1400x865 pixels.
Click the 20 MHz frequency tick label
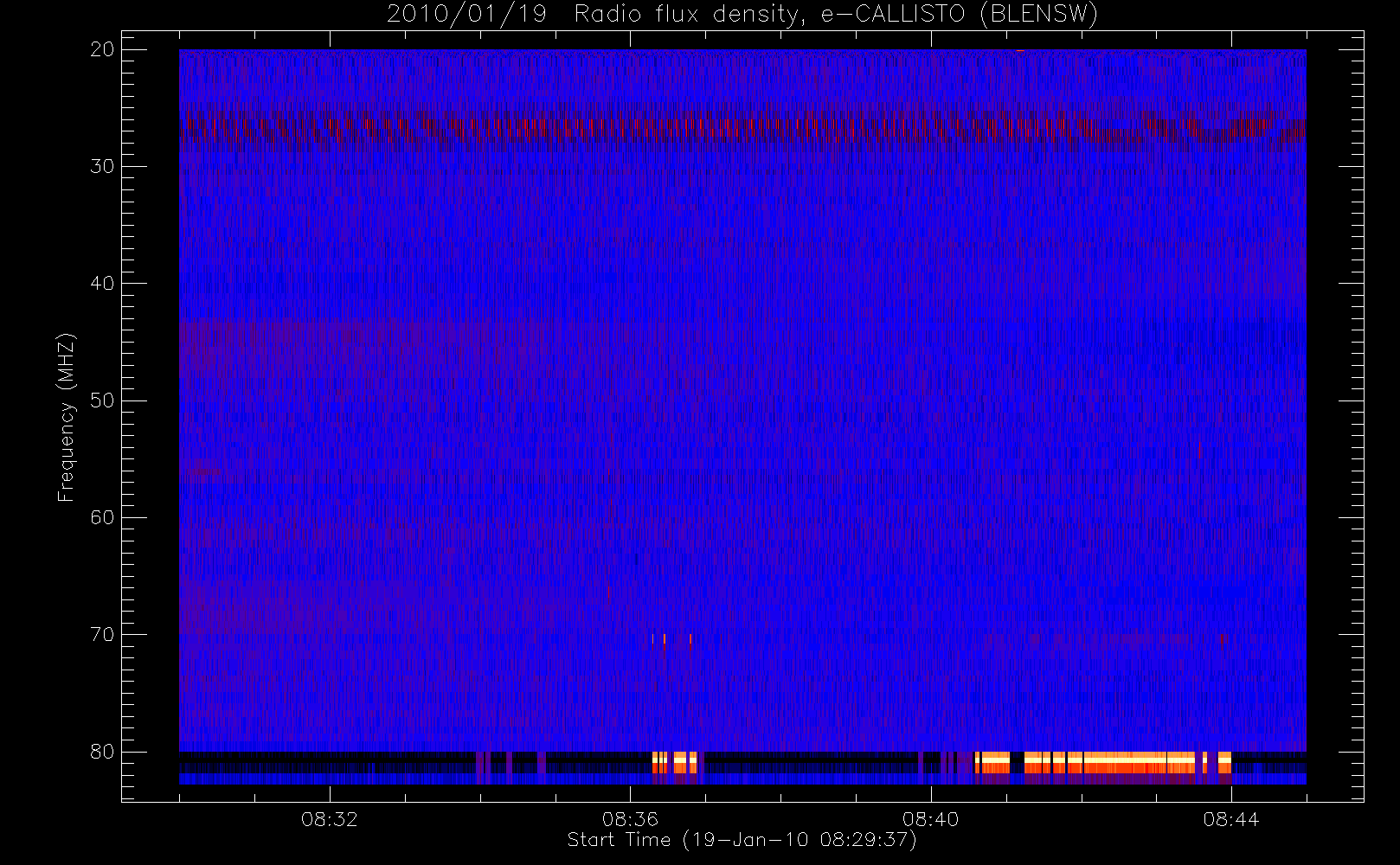(x=102, y=49)
